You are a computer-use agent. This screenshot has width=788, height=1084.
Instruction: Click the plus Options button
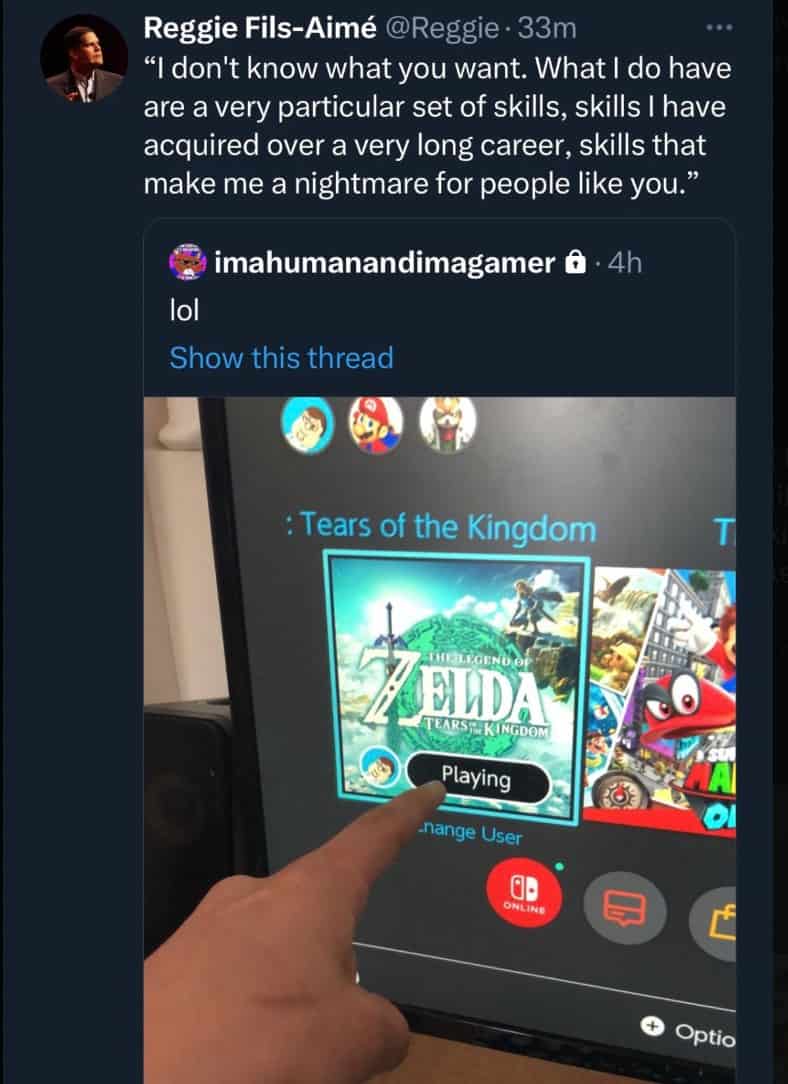pyautogui.click(x=688, y=1032)
